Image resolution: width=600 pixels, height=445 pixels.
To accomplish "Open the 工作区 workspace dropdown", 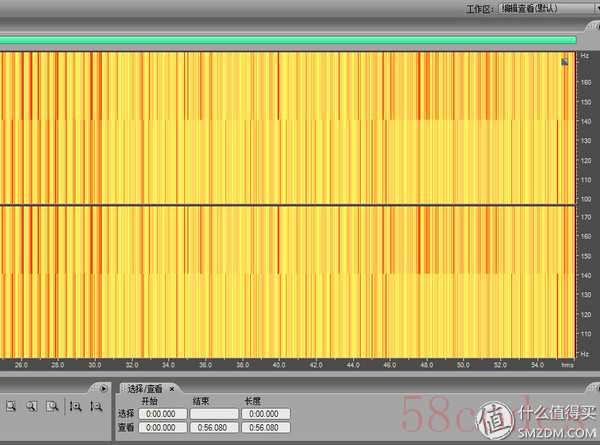I will point(549,8).
